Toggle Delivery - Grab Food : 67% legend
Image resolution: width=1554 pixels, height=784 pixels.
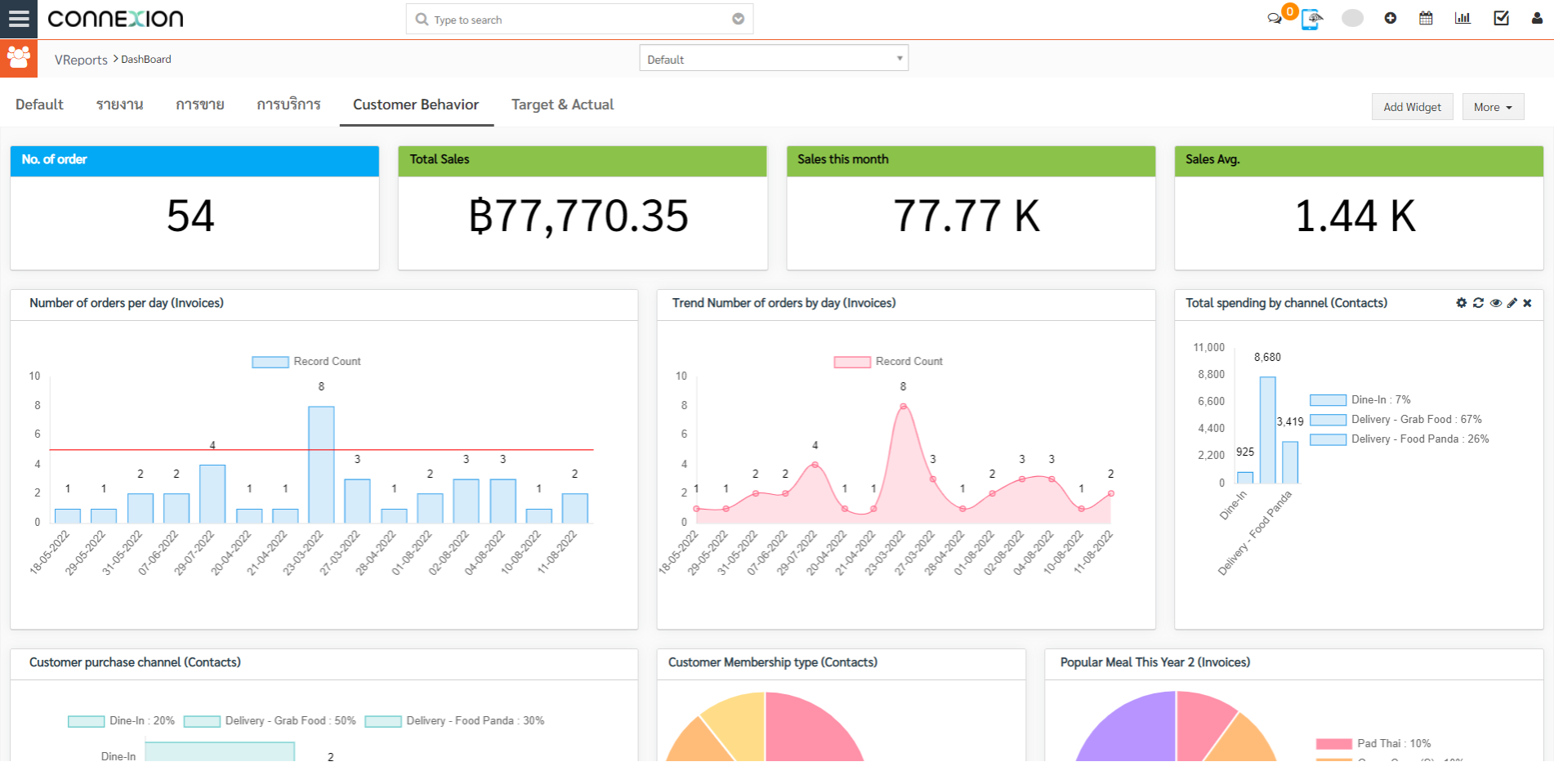click(x=1395, y=420)
